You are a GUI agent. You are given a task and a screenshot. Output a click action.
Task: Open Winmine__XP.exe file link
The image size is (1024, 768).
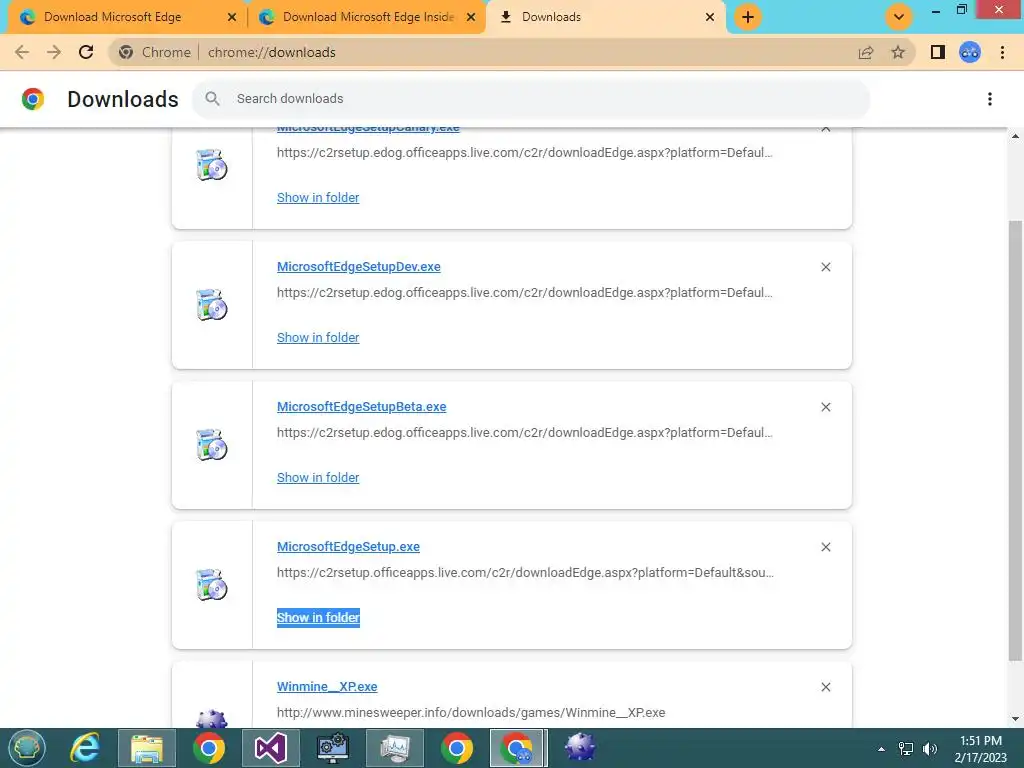pyautogui.click(x=327, y=686)
